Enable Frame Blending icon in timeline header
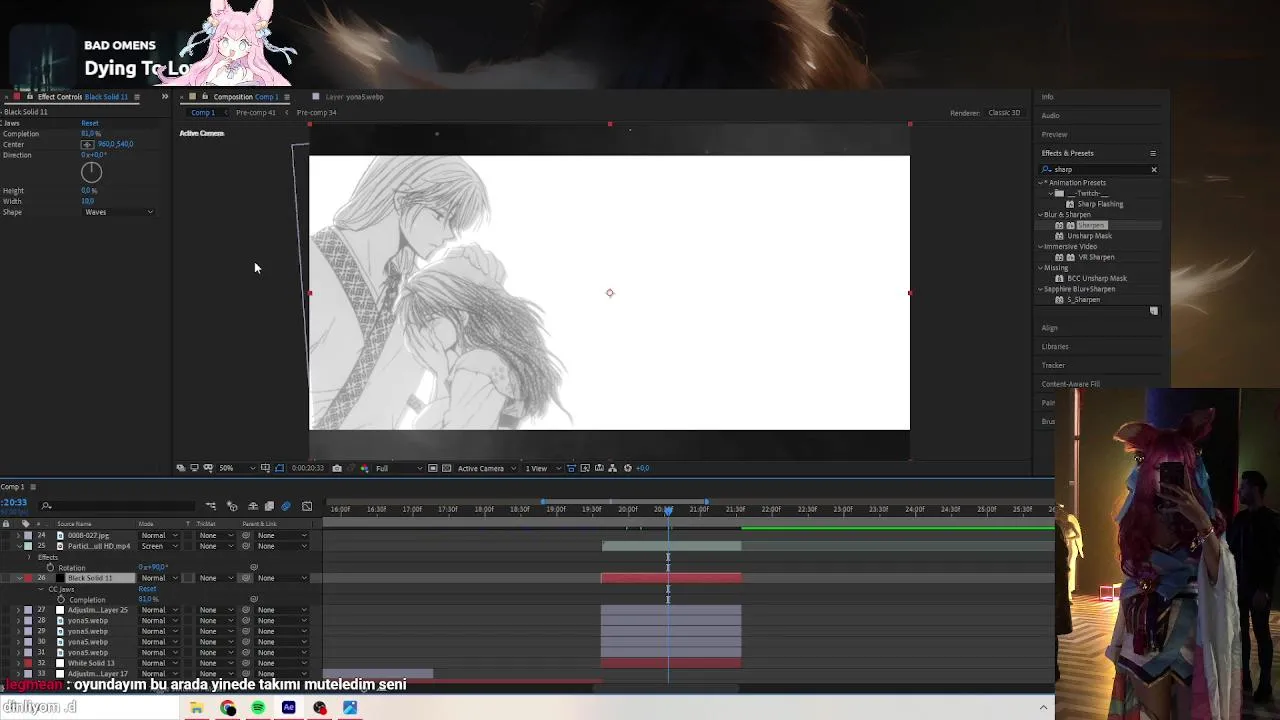 [269, 506]
